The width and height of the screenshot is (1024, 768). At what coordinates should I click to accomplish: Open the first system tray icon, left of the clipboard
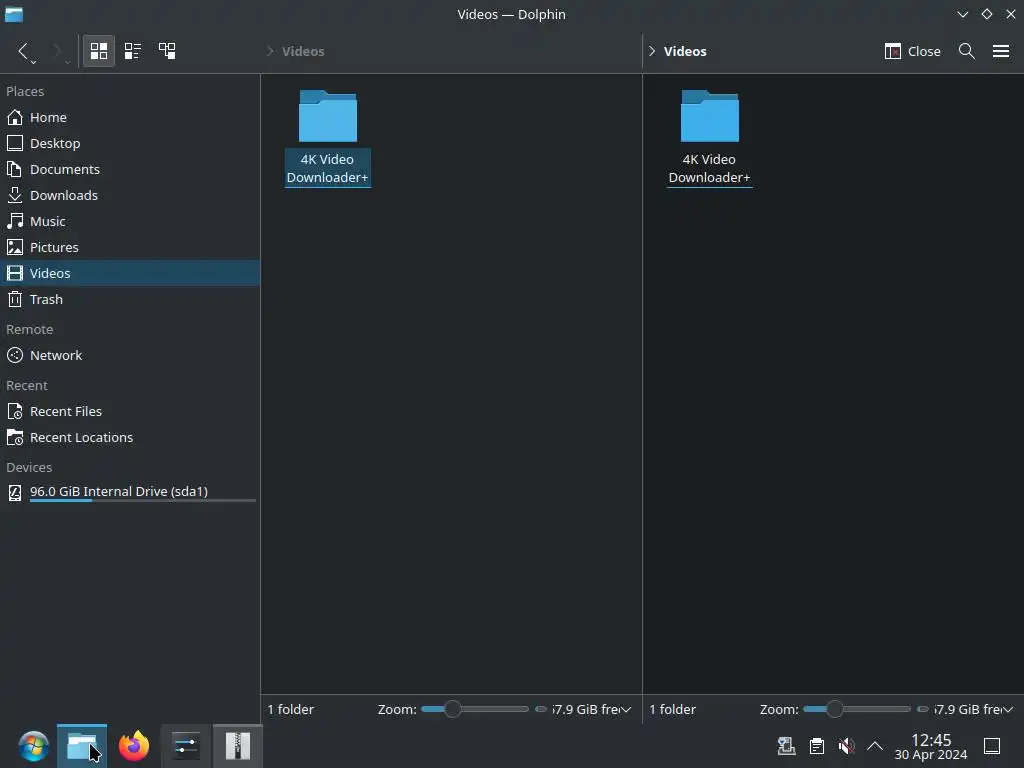coord(786,746)
